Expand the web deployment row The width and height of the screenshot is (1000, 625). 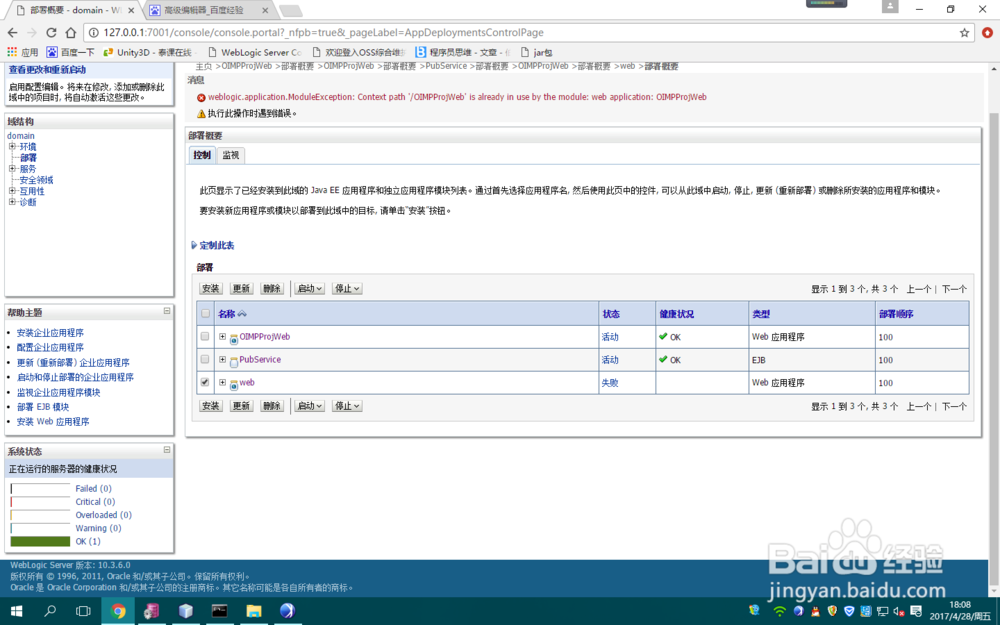[223, 382]
